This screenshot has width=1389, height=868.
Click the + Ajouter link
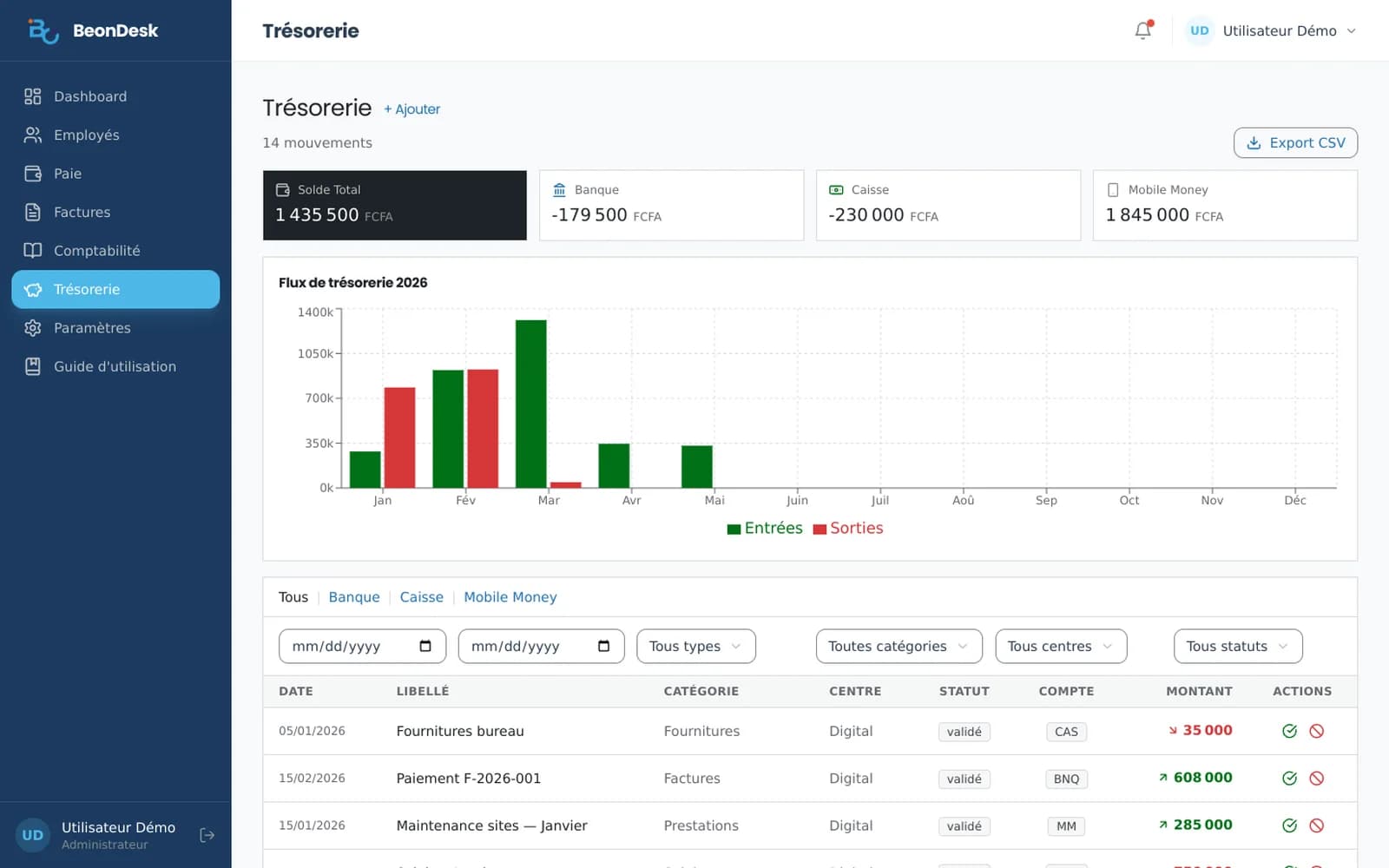click(x=412, y=109)
